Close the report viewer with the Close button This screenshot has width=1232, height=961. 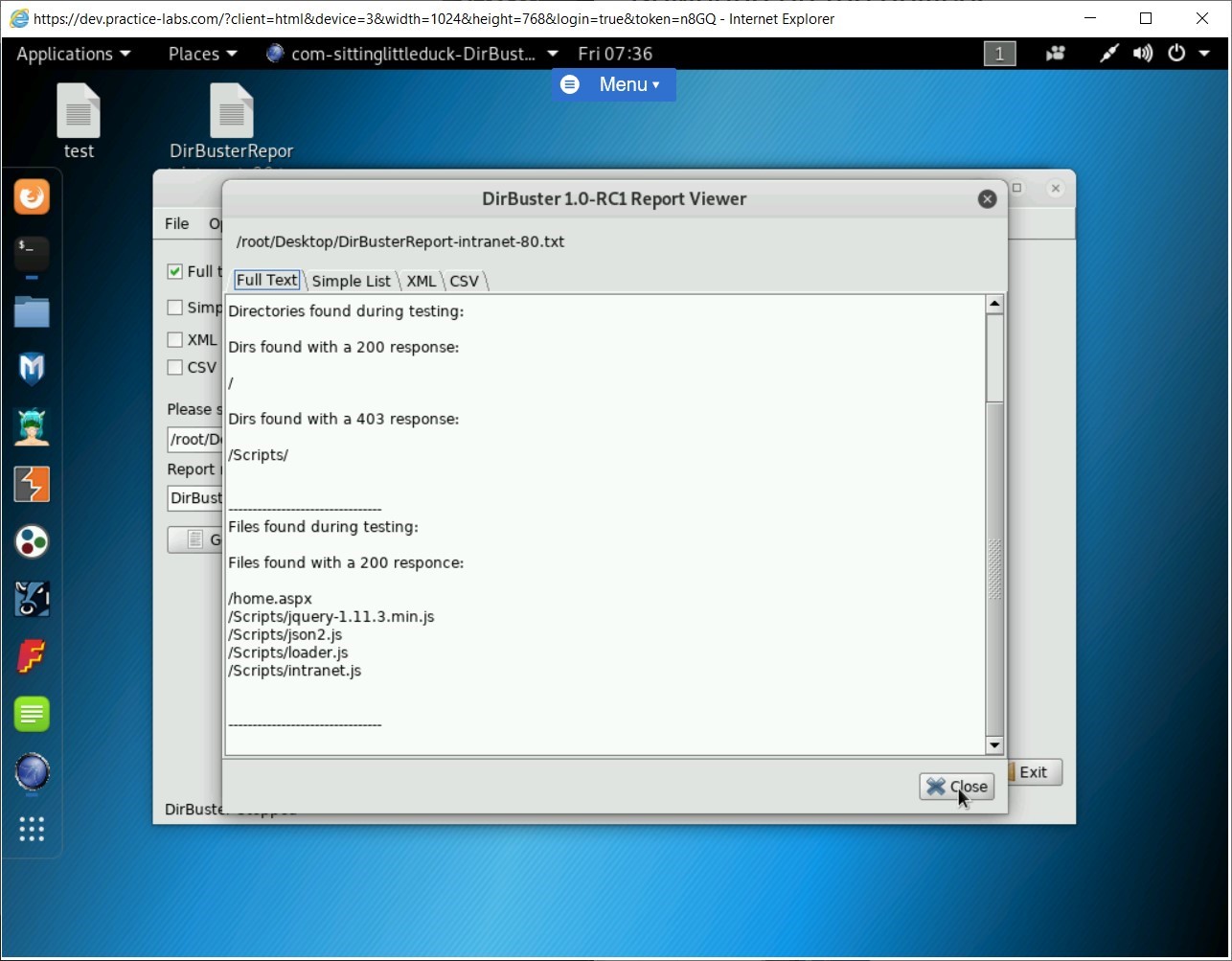click(955, 786)
